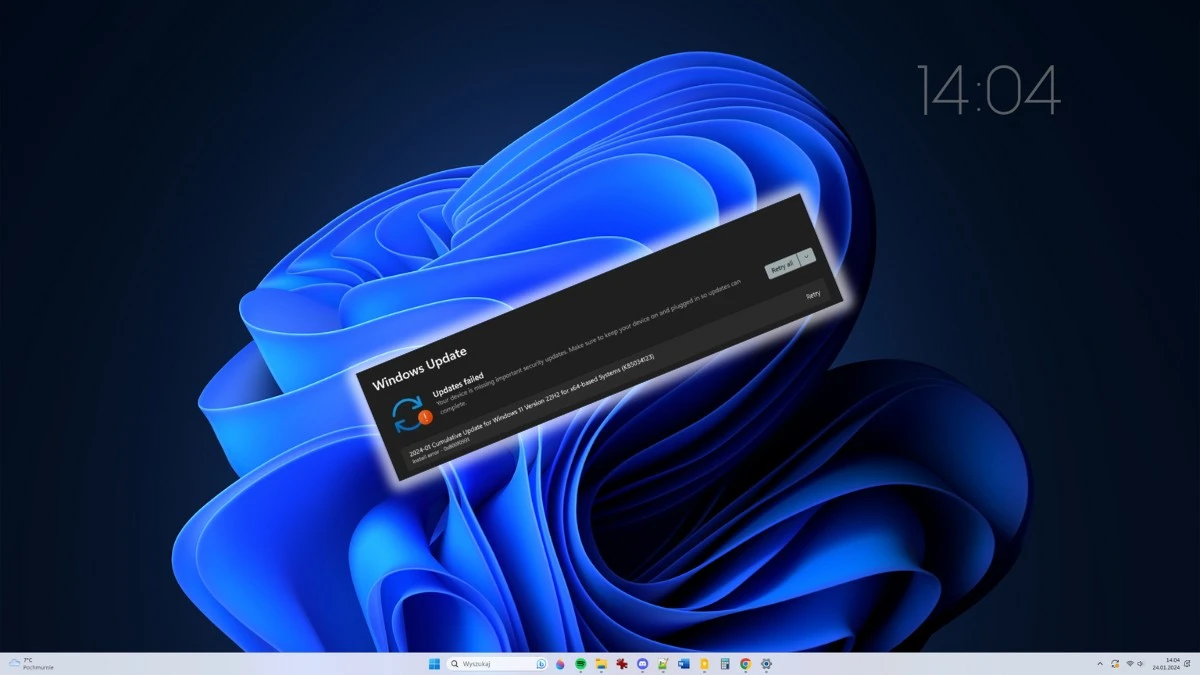The image size is (1200, 675).
Task: Click the Windows Update sync icon in the tray
Action: 1115,663
